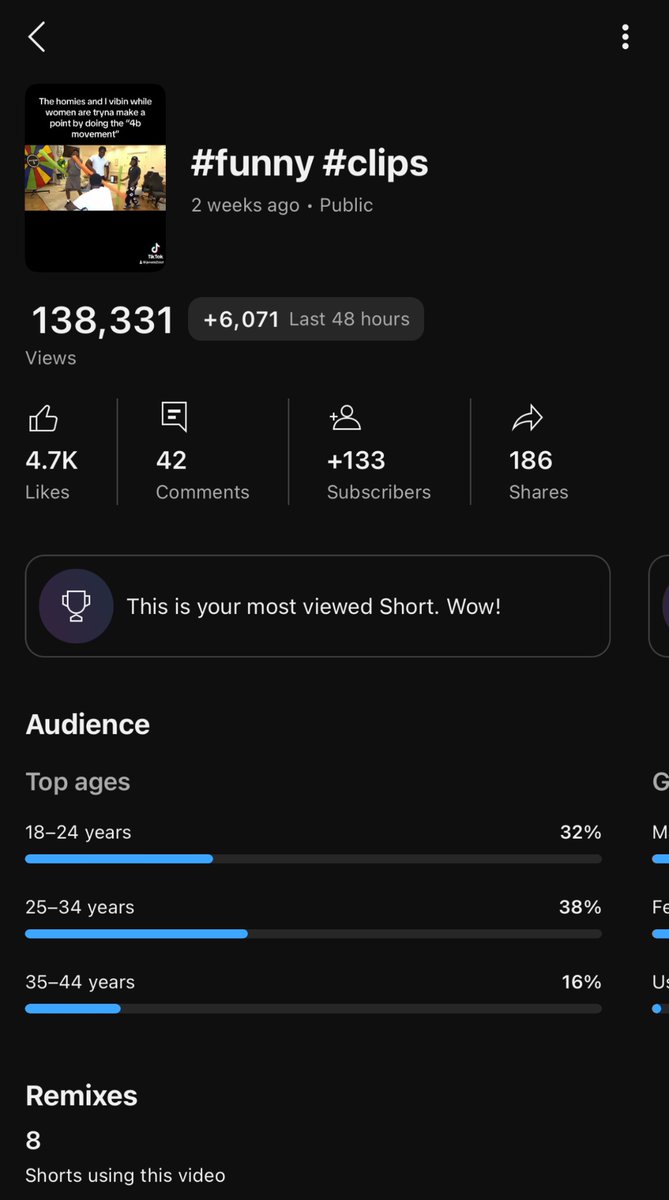Tap the trophy icon on the card
The image size is (669, 1200).
tap(76, 606)
